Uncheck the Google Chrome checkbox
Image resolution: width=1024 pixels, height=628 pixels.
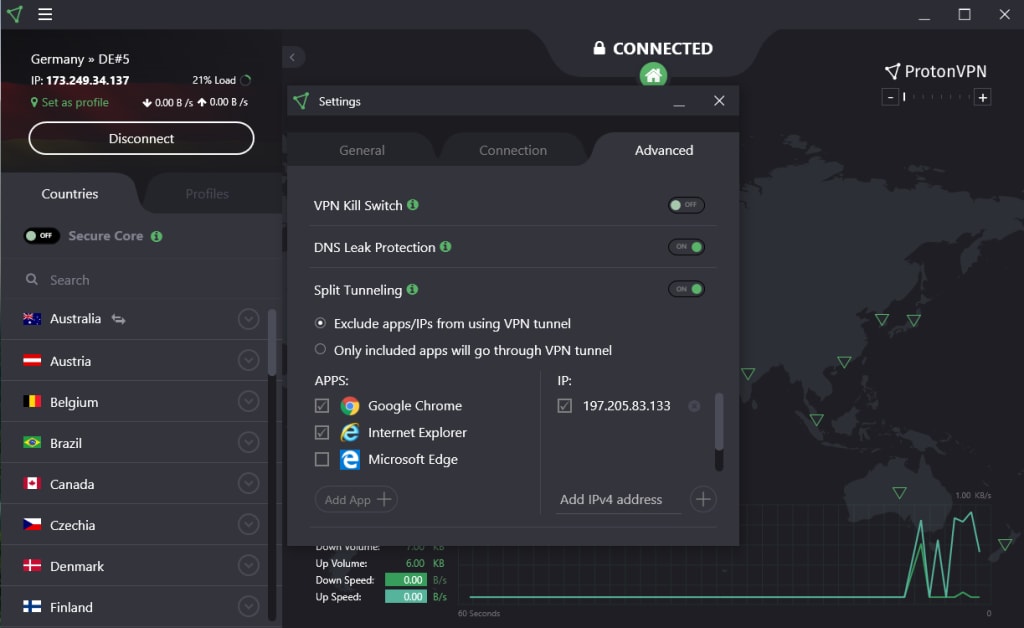pos(322,406)
